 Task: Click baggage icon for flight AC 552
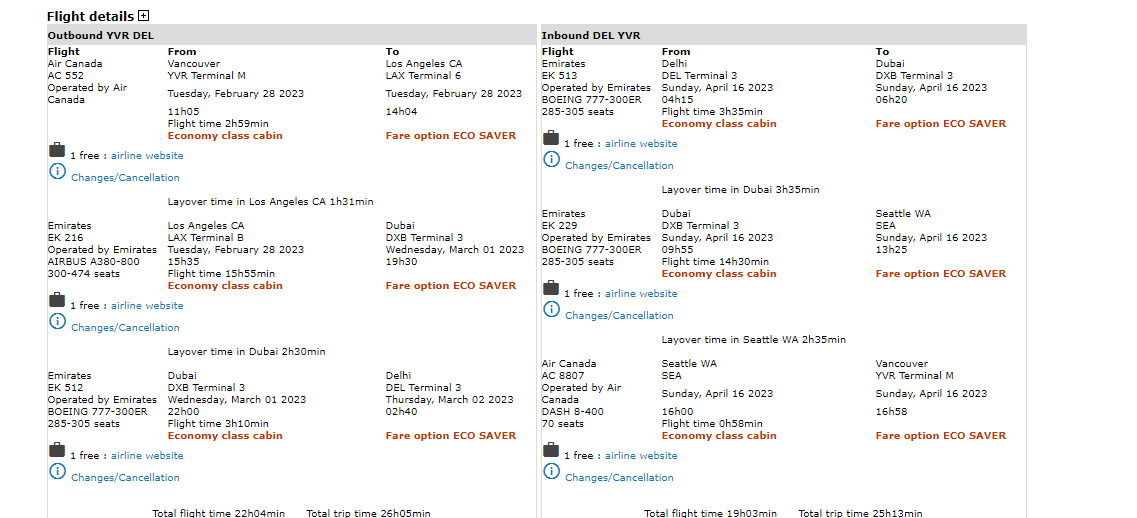pyautogui.click(x=57, y=150)
